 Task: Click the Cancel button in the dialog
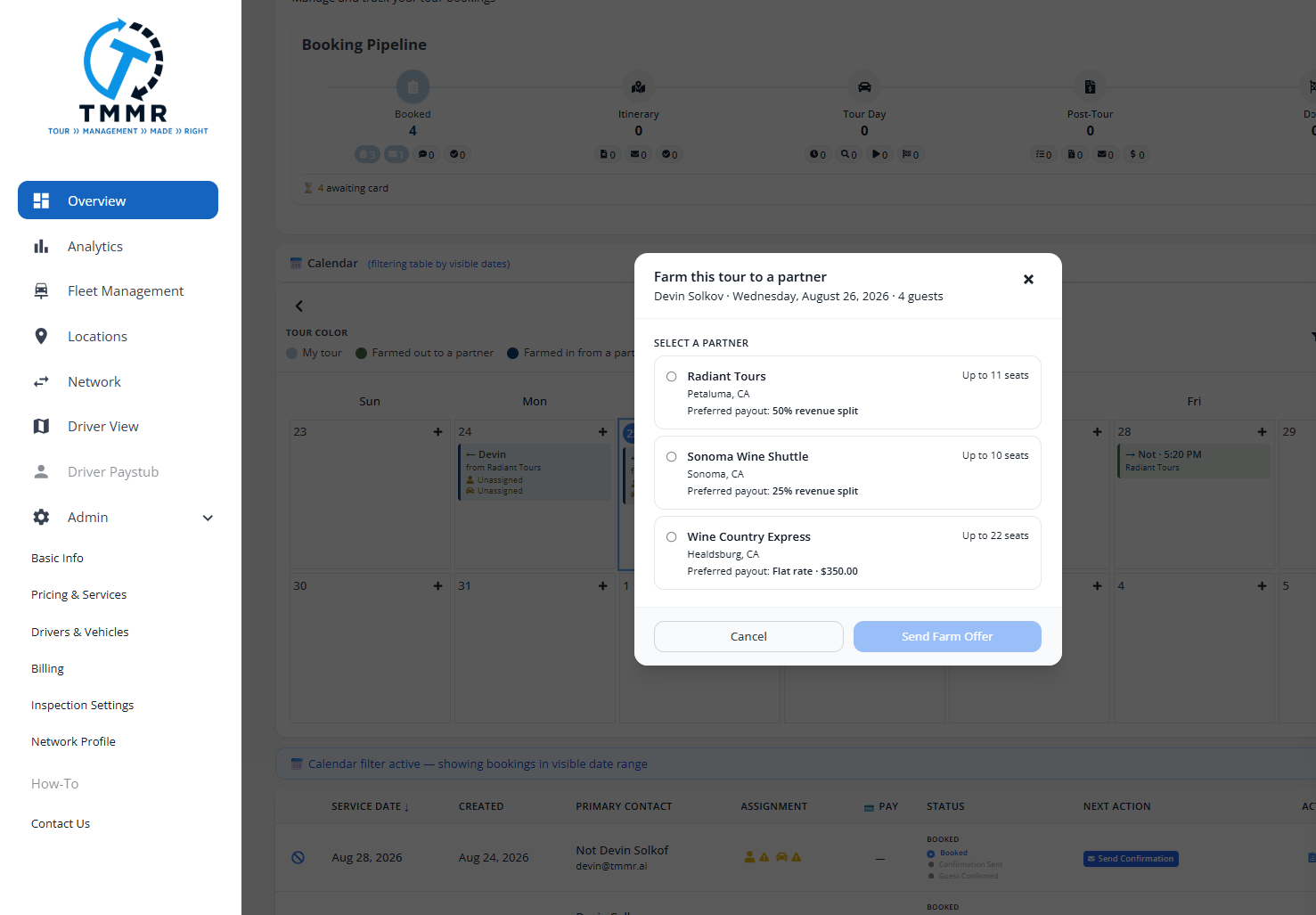748,636
